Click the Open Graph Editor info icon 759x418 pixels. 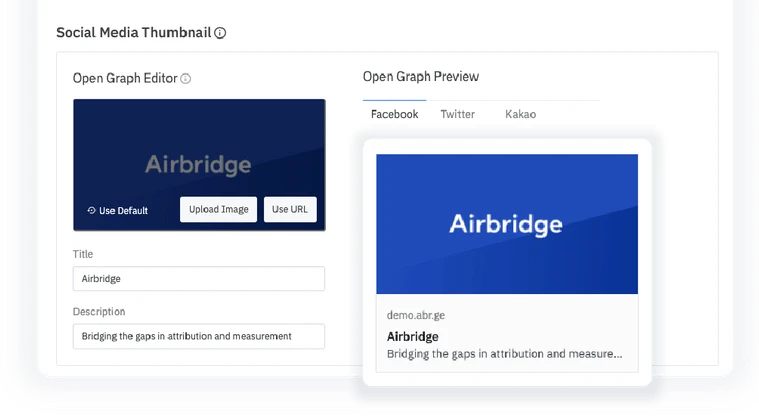point(185,78)
